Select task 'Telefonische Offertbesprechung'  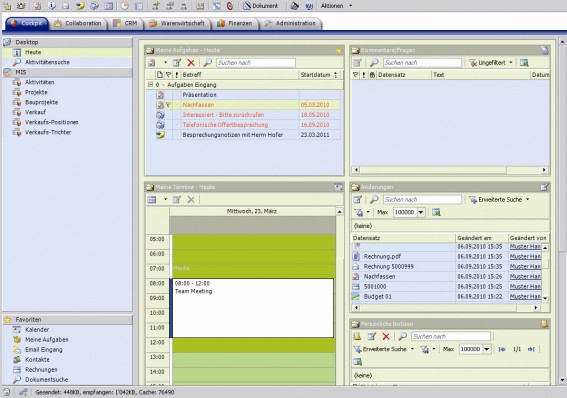coord(244,125)
